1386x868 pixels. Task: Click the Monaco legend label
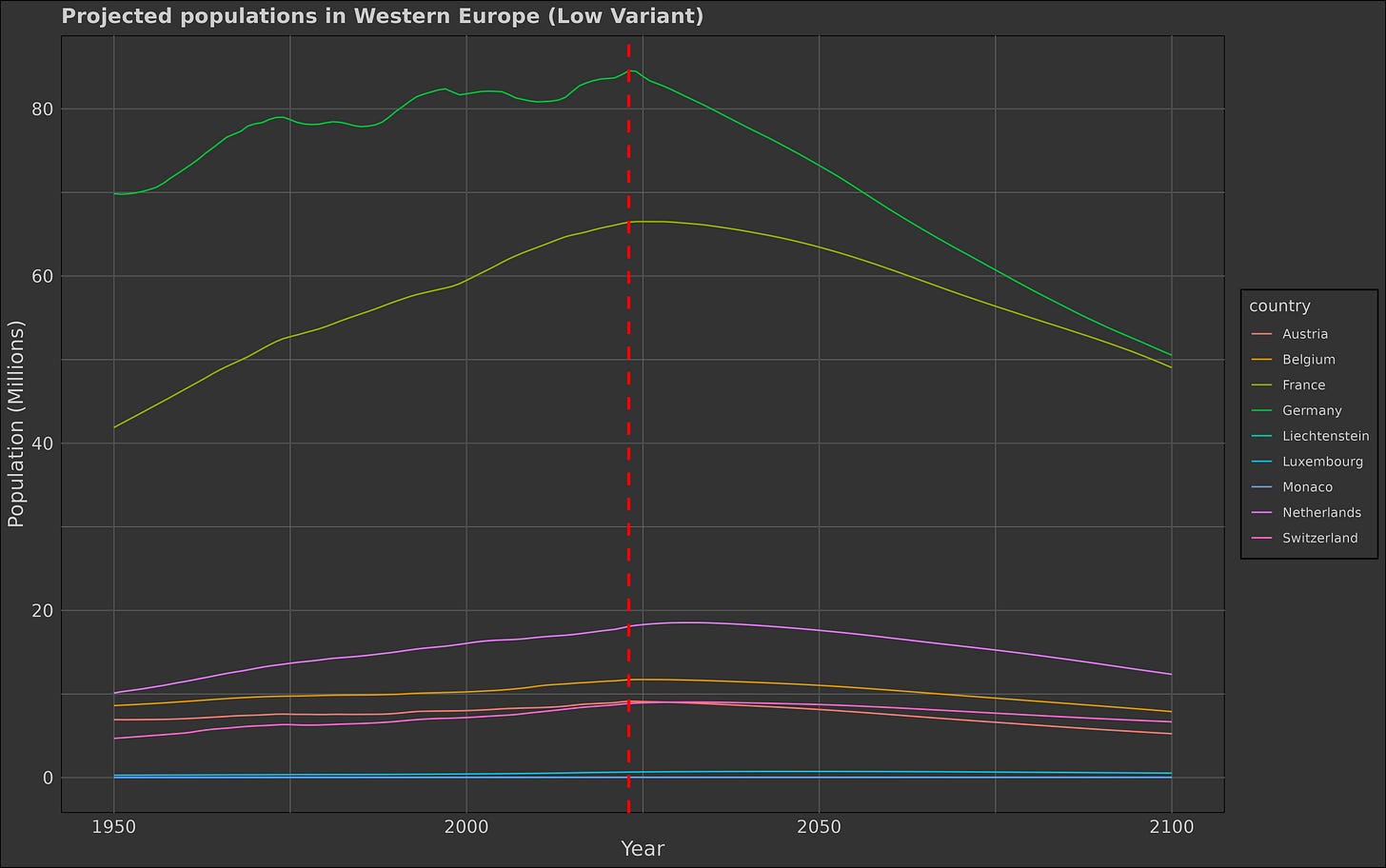click(1308, 487)
